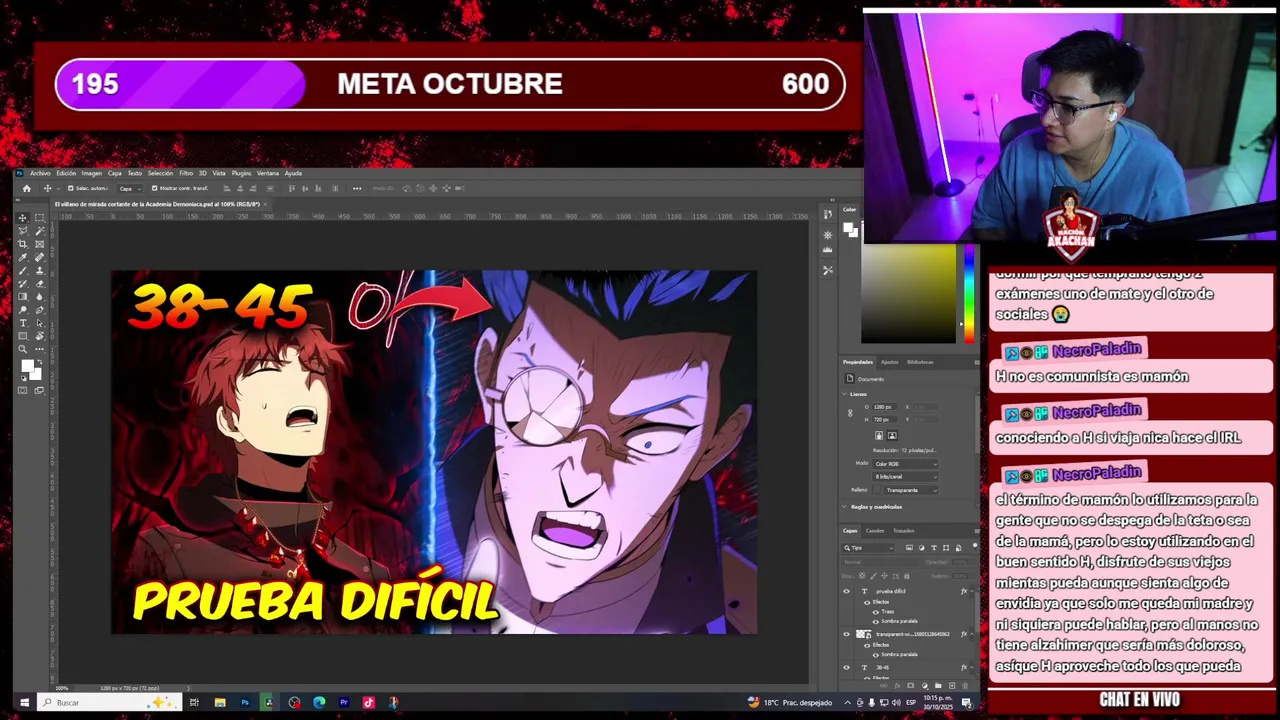The height and width of the screenshot is (720, 1280).
Task: Select the Move tool in the toolbox
Action: (22, 217)
